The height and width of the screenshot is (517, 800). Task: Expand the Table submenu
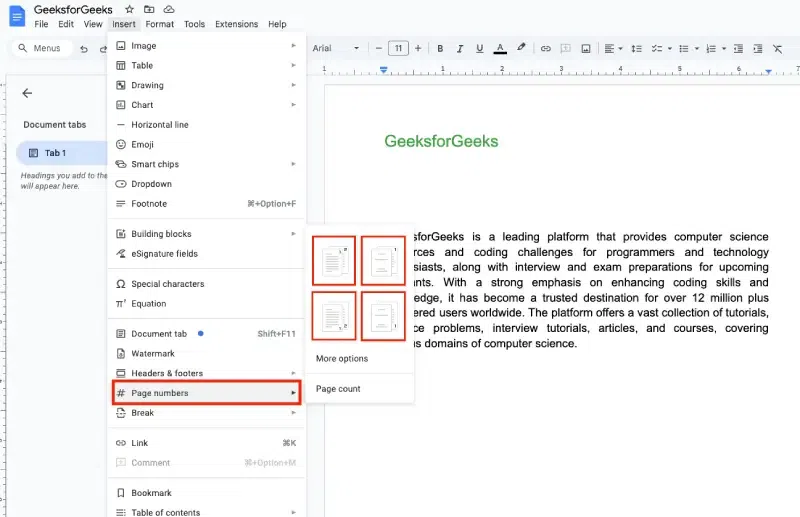(206, 65)
